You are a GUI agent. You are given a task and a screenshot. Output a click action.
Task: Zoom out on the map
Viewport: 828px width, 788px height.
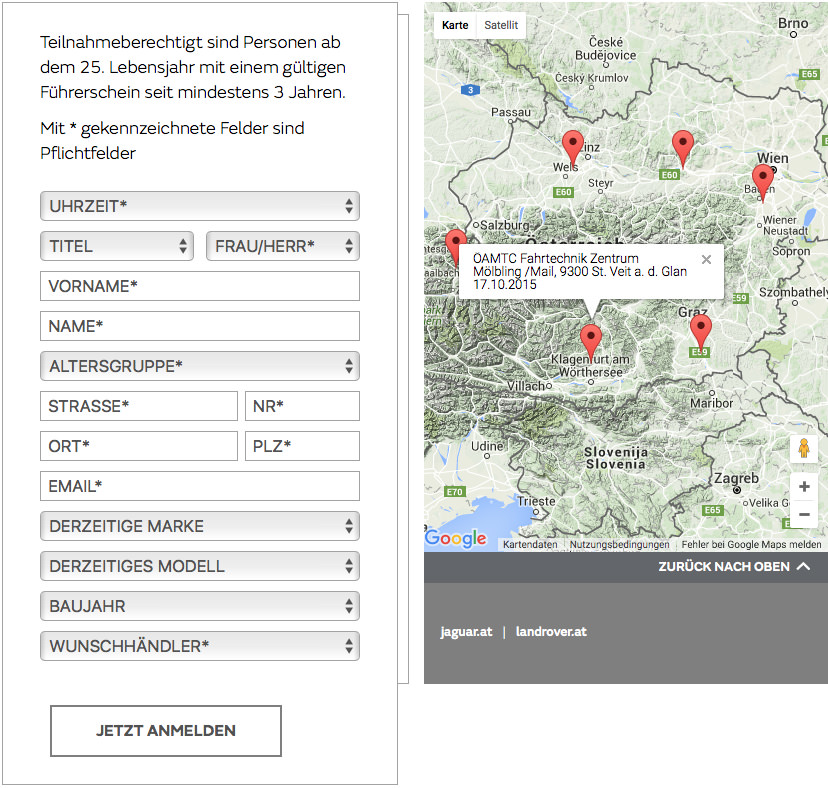[x=804, y=514]
